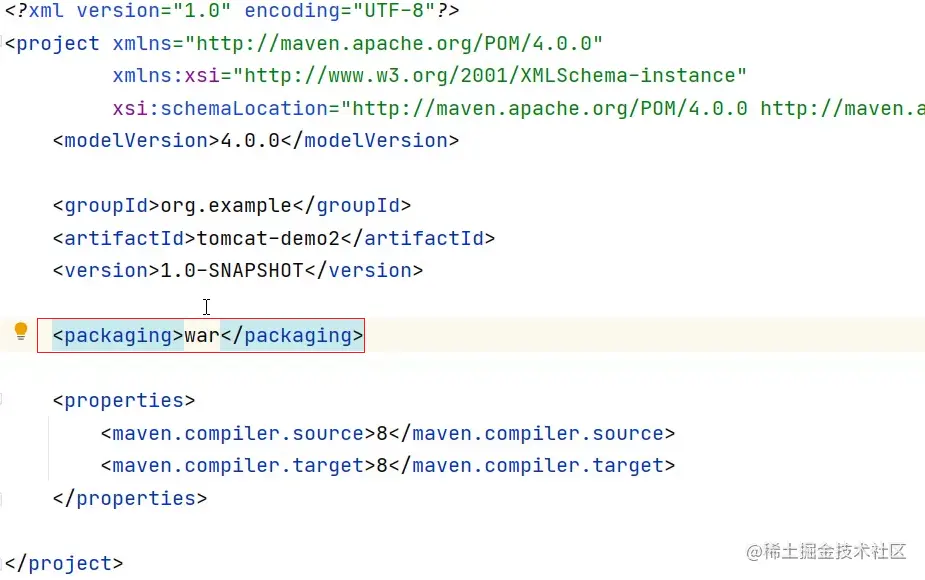This screenshot has width=925, height=580.
Task: Click the xsi:schemaLocation attribute line
Action: click(519, 109)
